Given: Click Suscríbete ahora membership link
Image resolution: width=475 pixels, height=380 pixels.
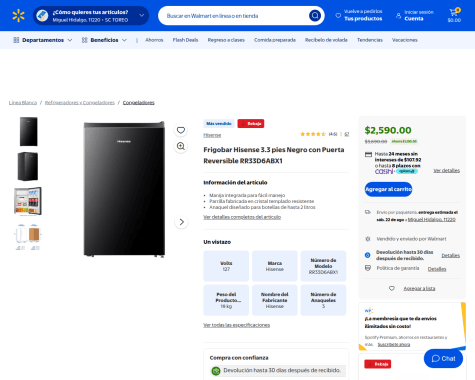Looking at the screenshot, I should pyautogui.click(x=394, y=344).
